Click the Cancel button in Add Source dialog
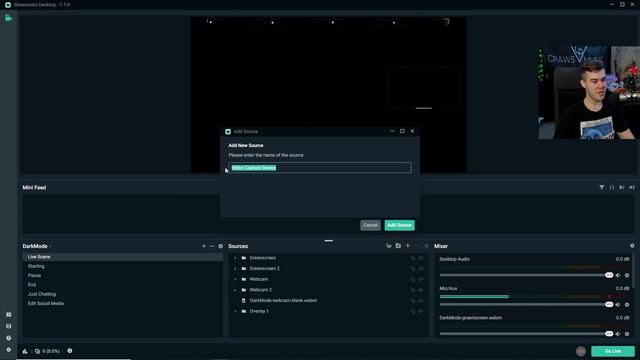The width and height of the screenshot is (640, 360). (370, 225)
